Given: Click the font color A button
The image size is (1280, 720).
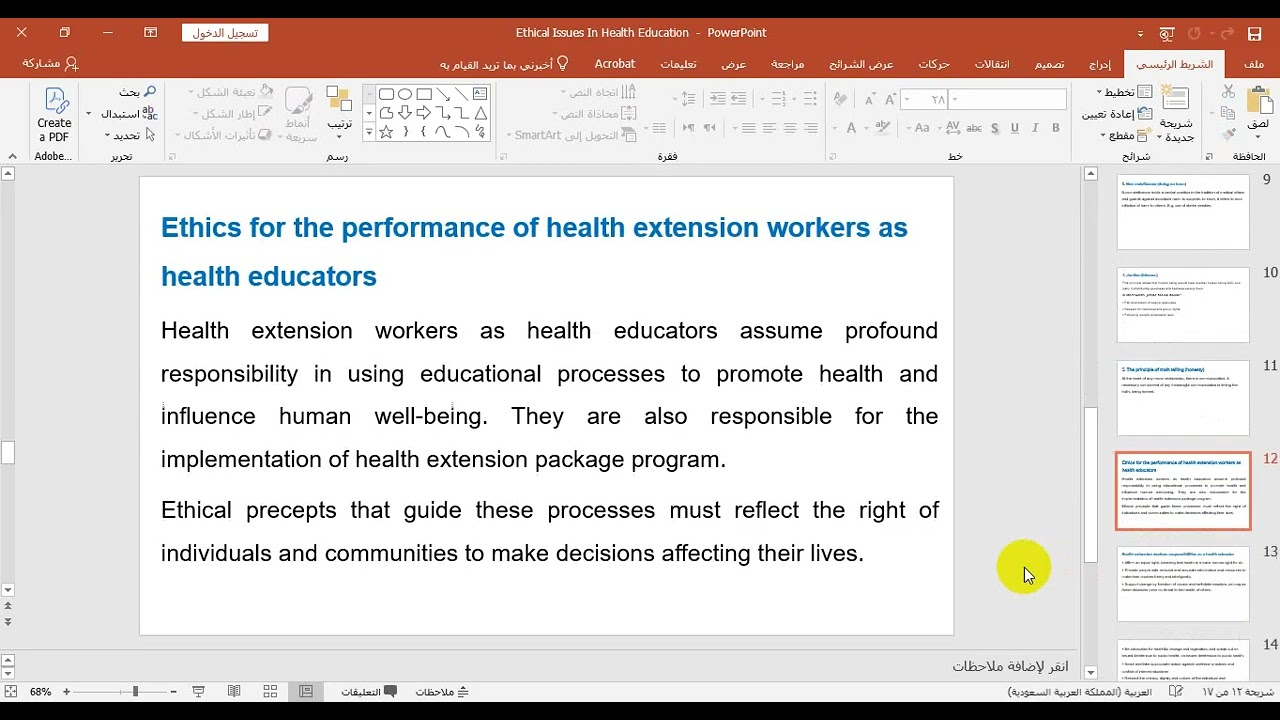Looking at the screenshot, I should (x=851, y=128).
